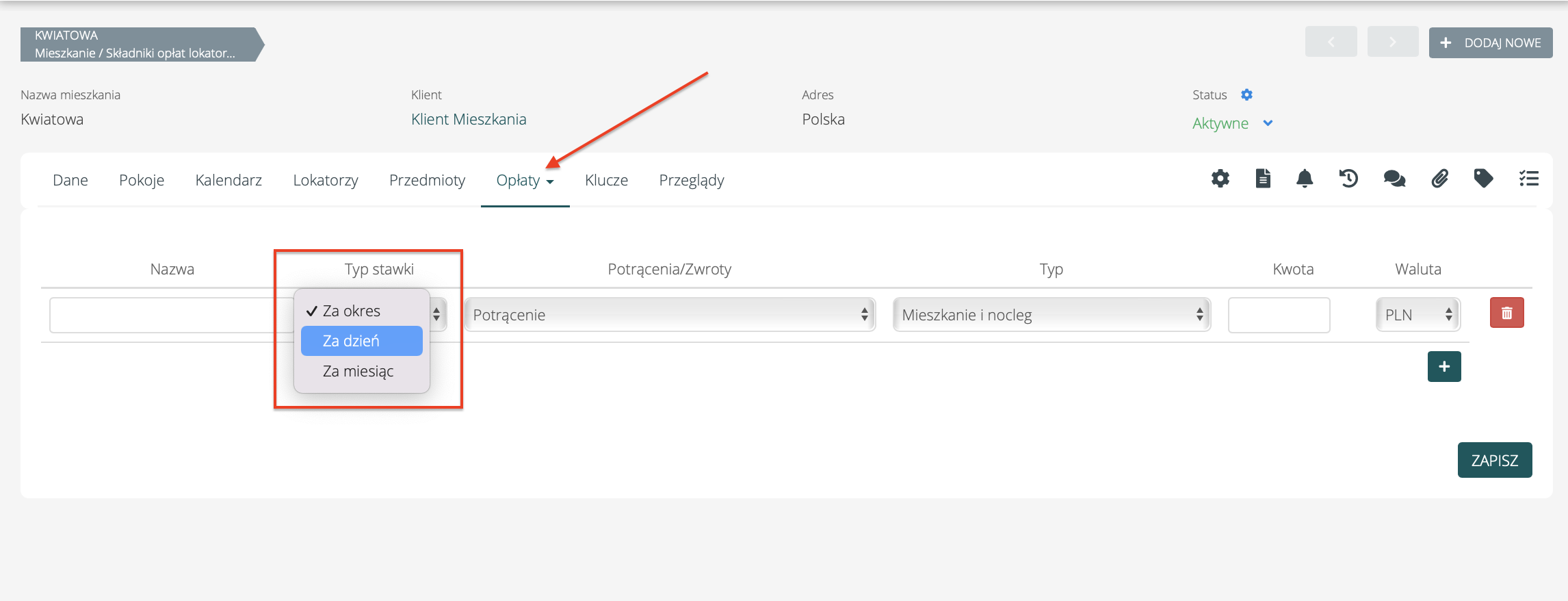Open the comments chat bubbles icon

[1394, 179]
